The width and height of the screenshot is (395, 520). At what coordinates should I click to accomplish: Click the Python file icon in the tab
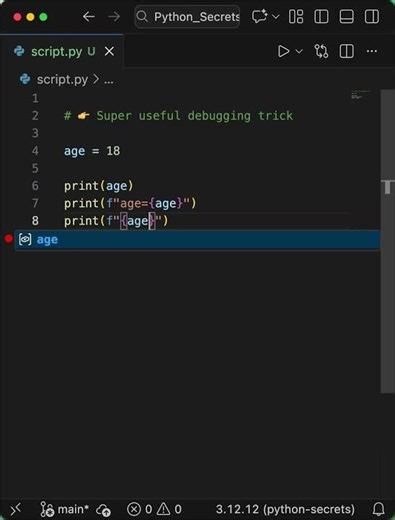pos(19,51)
